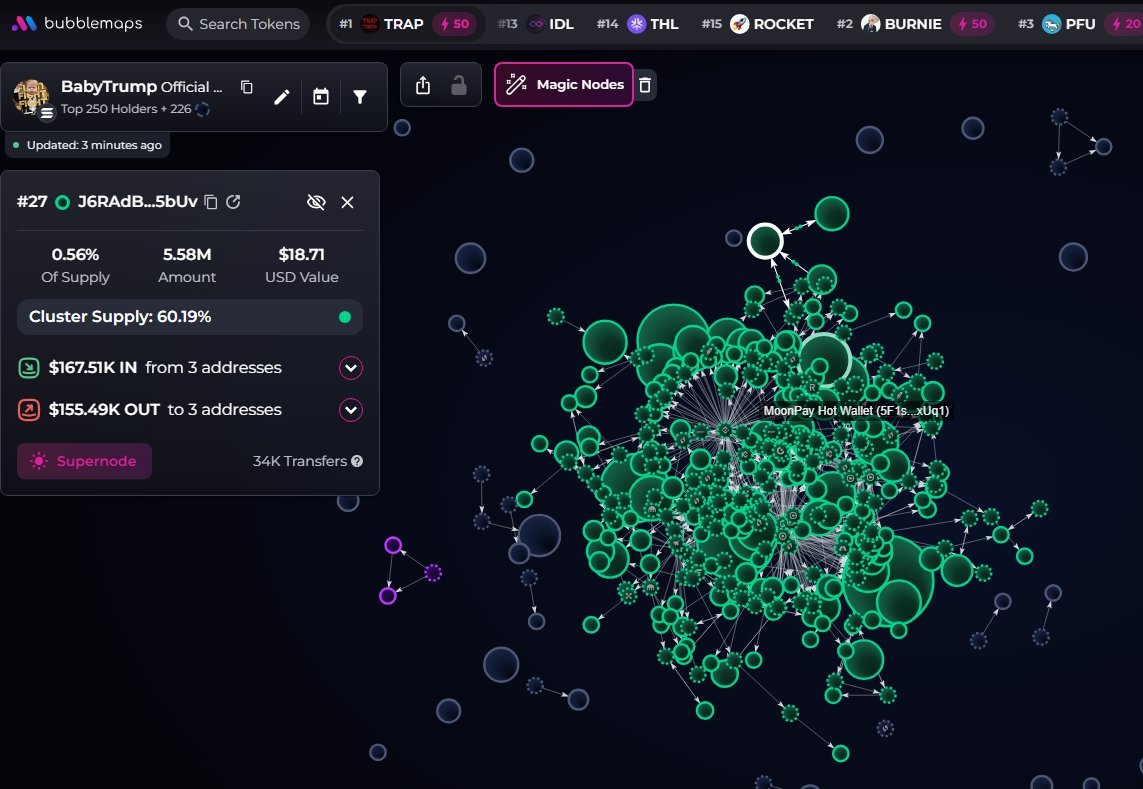This screenshot has height=789, width=1143.
Task: Open the bubblemaps home logo
Action: pyautogui.click(x=77, y=23)
